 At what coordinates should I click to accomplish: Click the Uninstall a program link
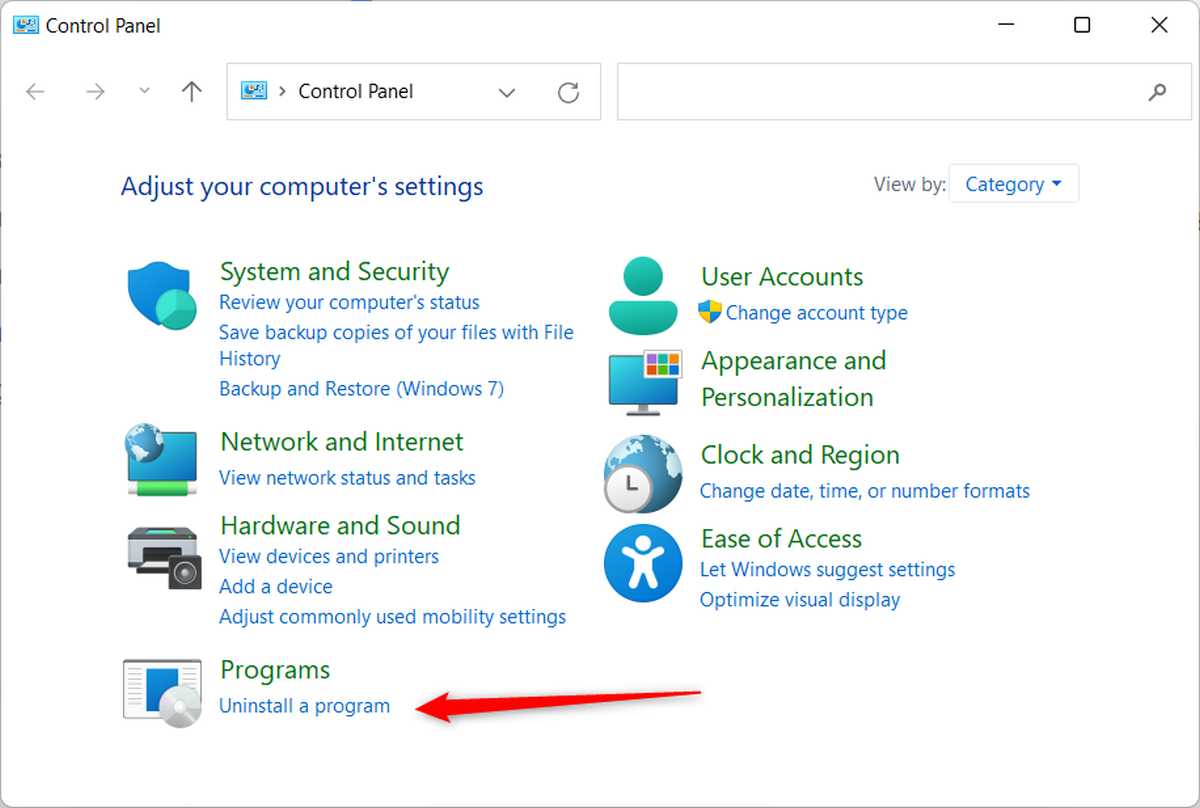pos(304,706)
